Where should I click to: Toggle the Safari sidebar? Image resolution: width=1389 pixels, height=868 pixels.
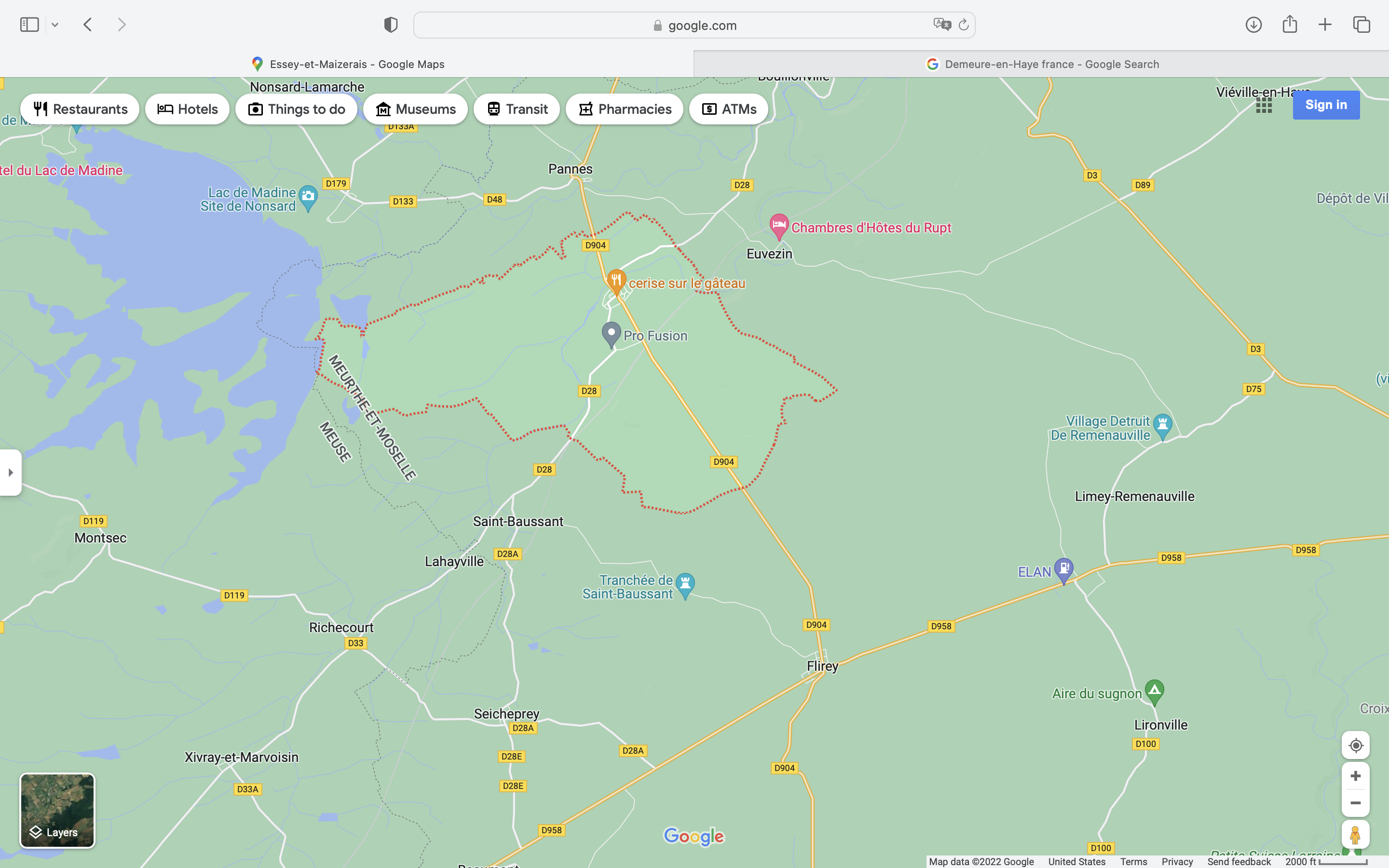[x=29, y=25]
